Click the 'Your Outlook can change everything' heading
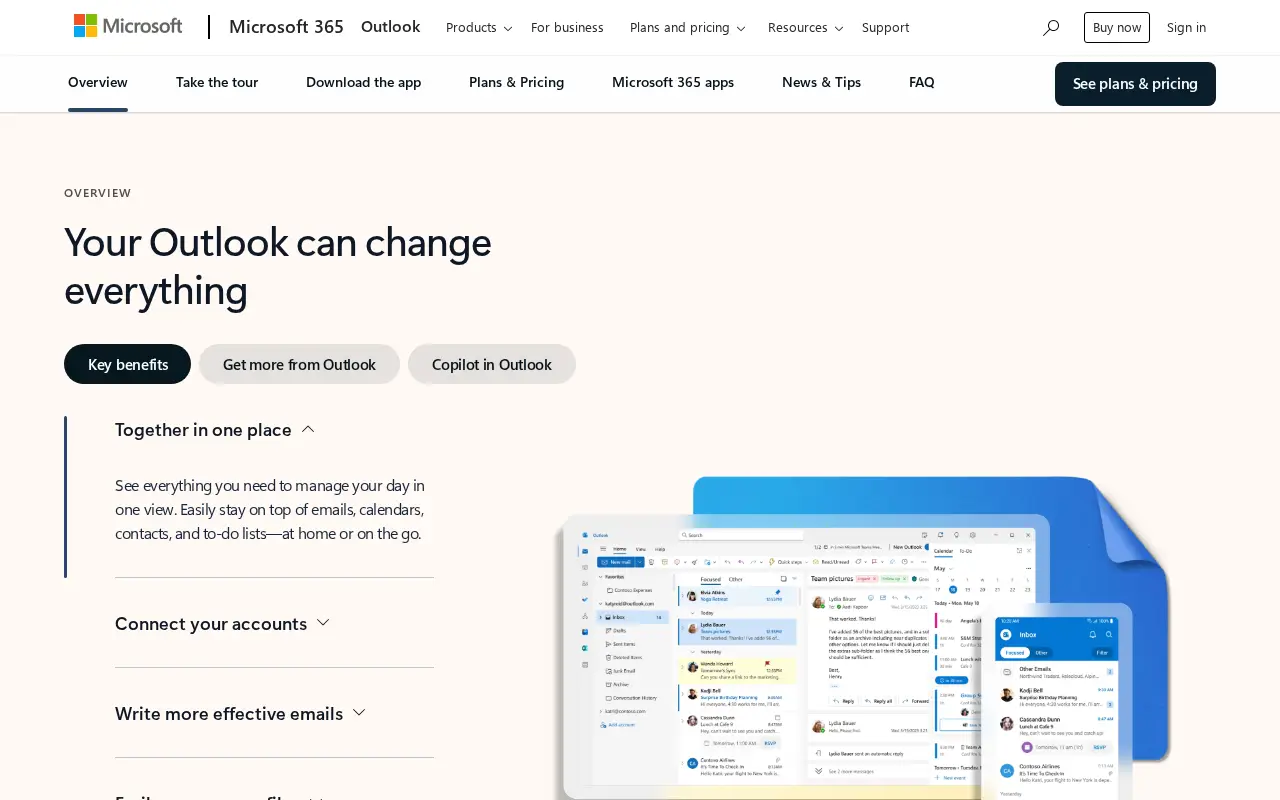Viewport: 1280px width, 800px height. tap(278, 266)
